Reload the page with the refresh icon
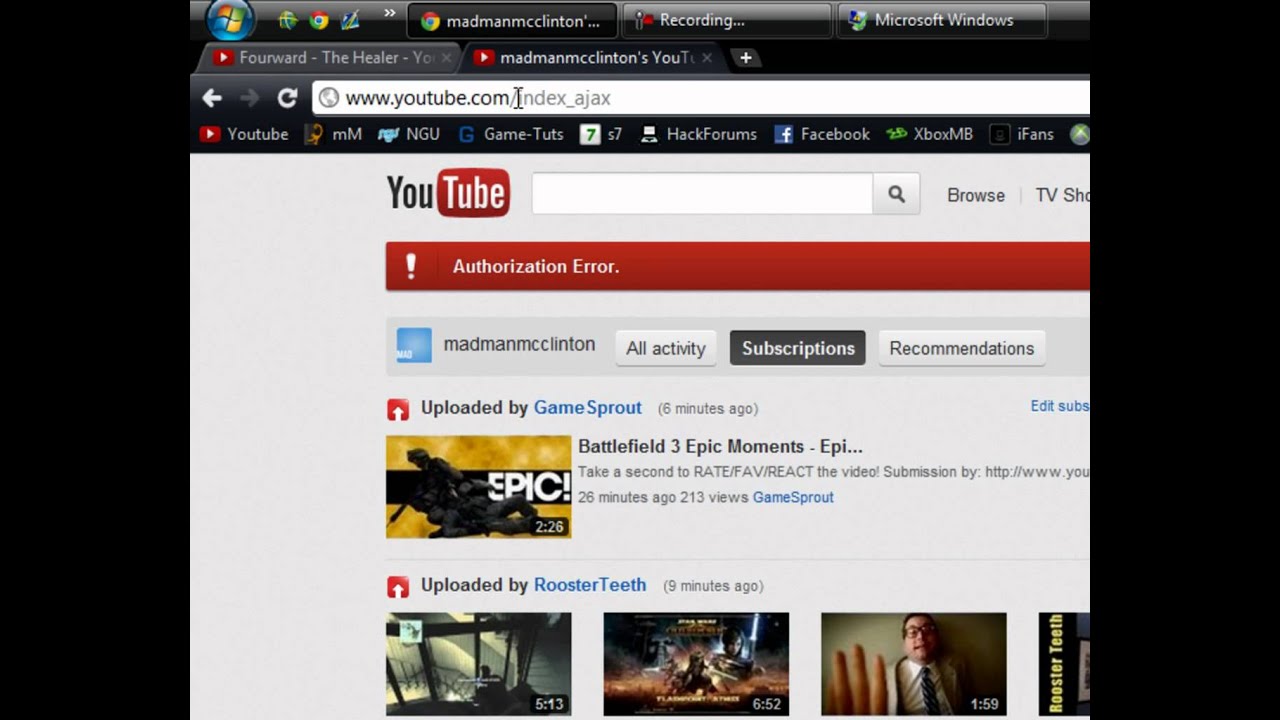This screenshot has width=1280, height=720. (x=287, y=97)
